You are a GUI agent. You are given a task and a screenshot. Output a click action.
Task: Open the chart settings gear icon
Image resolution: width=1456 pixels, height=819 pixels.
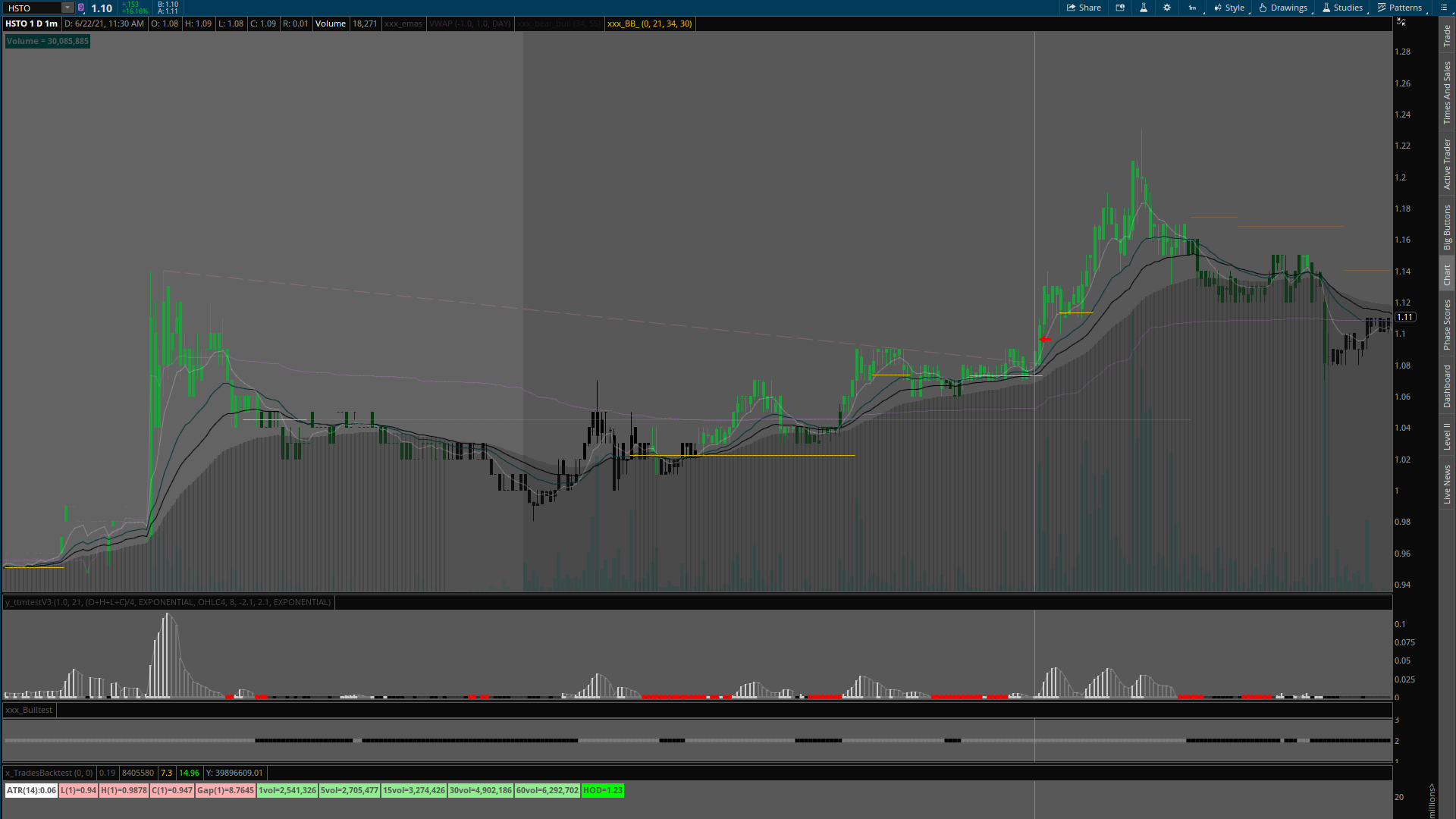[x=1166, y=8]
